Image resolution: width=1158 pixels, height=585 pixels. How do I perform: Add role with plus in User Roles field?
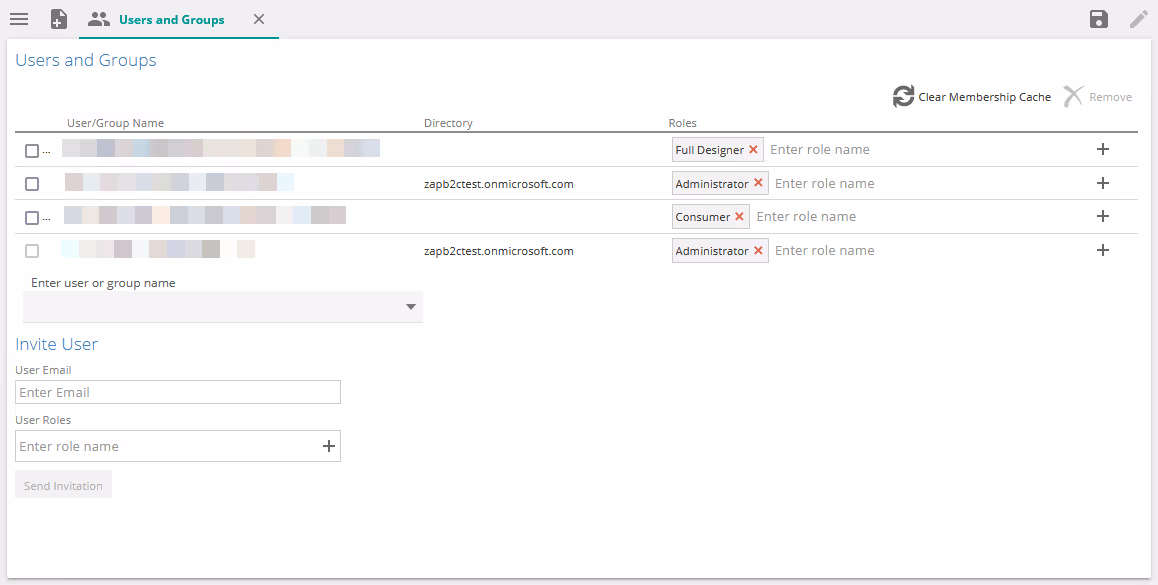328,446
